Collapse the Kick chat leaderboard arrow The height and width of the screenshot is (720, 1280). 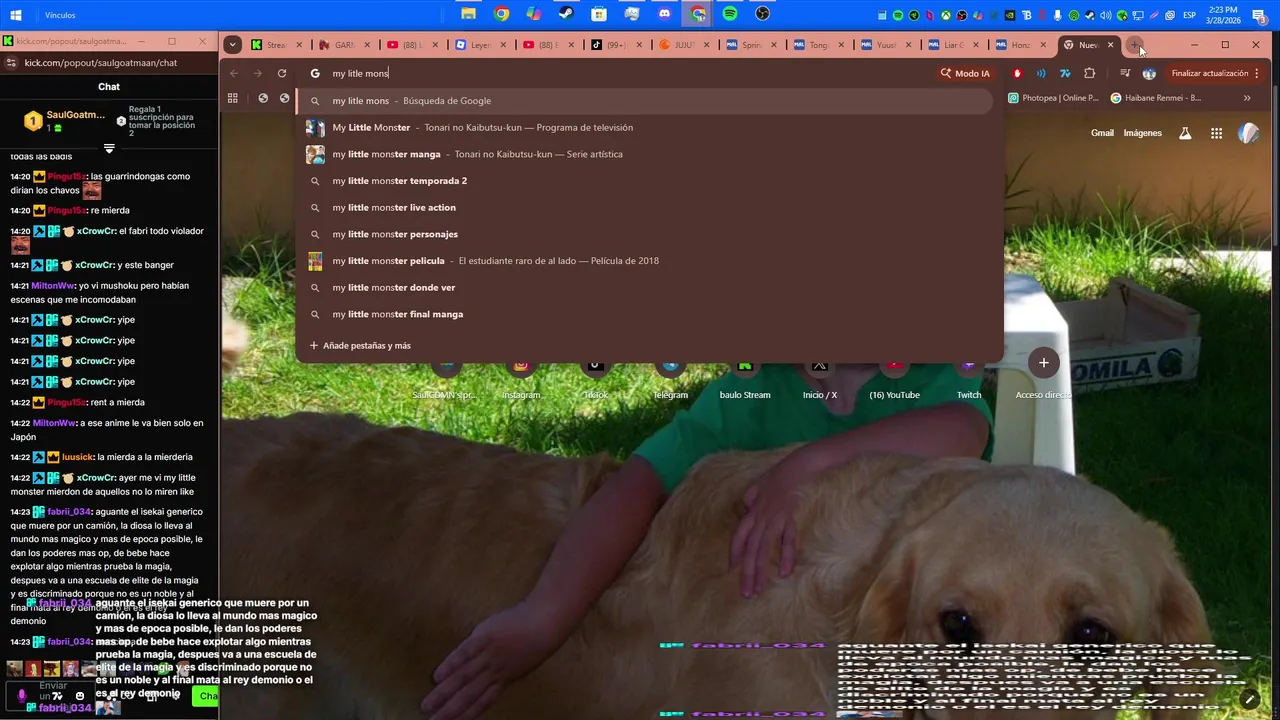click(x=109, y=148)
